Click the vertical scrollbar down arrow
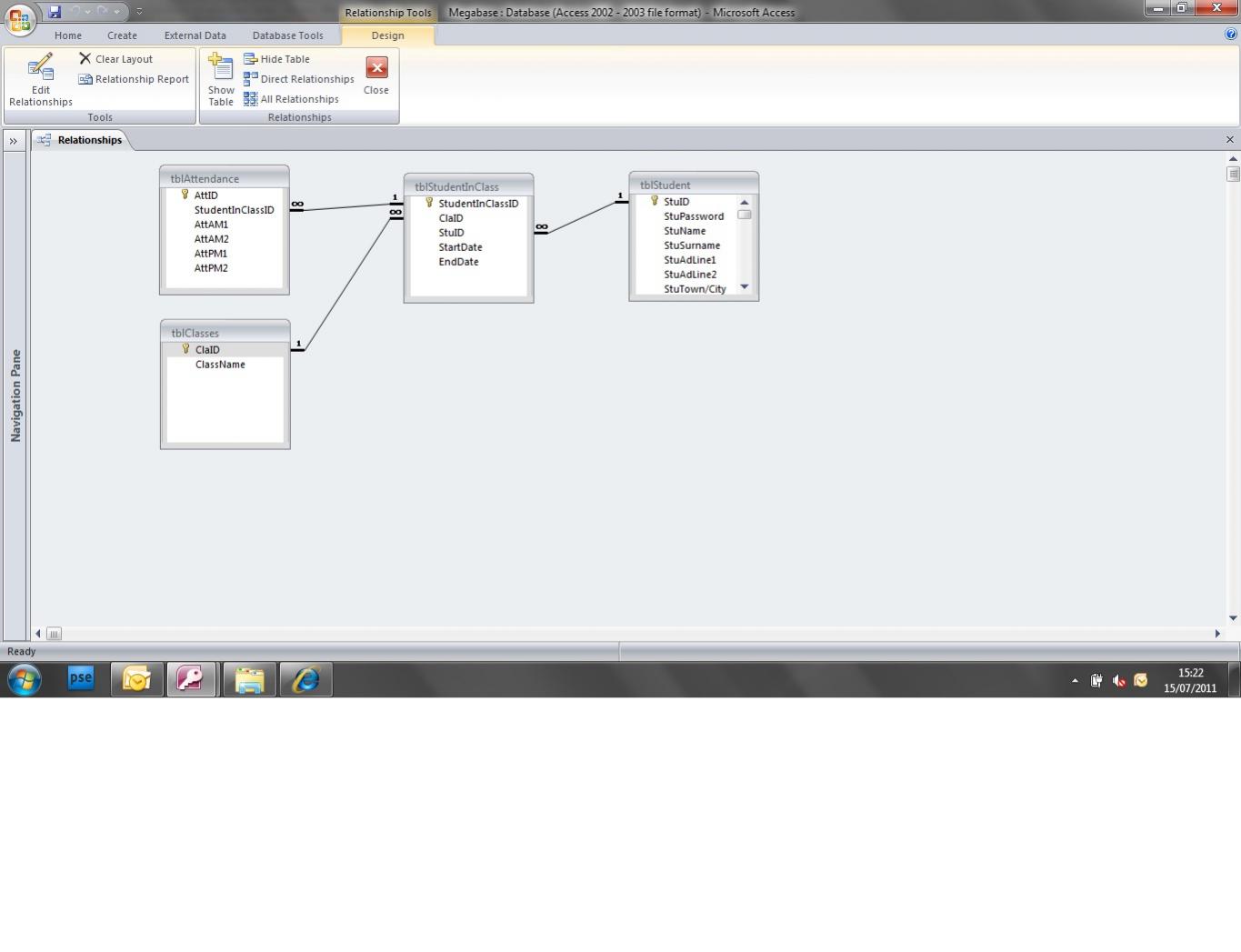This screenshot has width=1241, height=952. pyautogui.click(x=1233, y=618)
